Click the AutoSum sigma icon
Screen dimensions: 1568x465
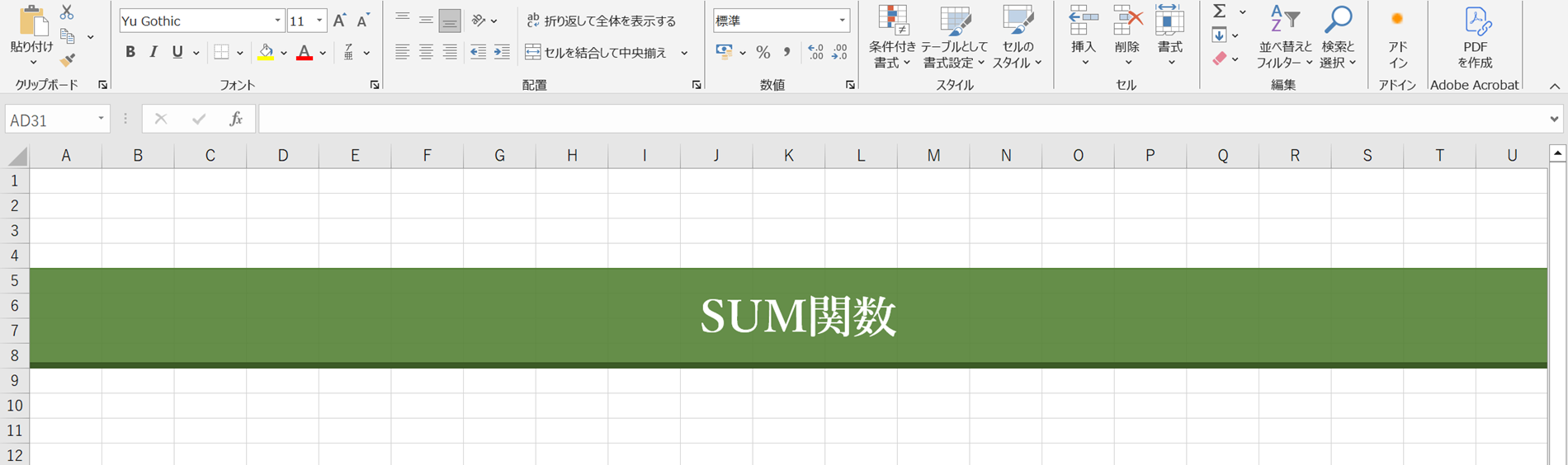point(1219,12)
